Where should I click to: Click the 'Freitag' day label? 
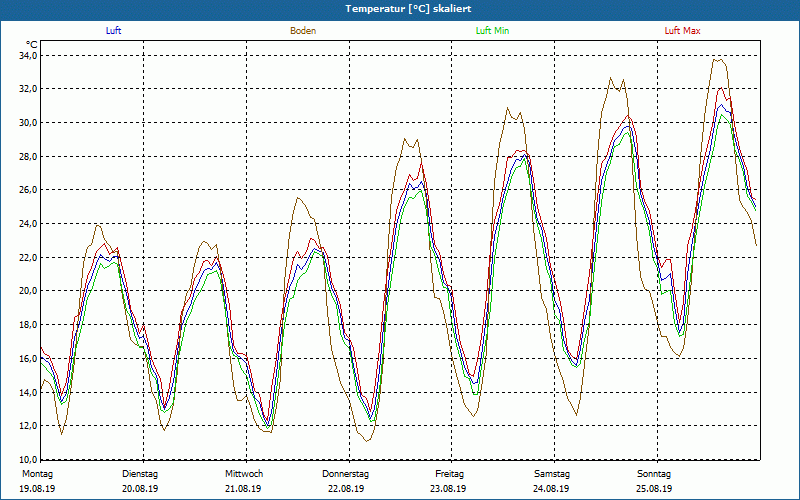coord(449,474)
